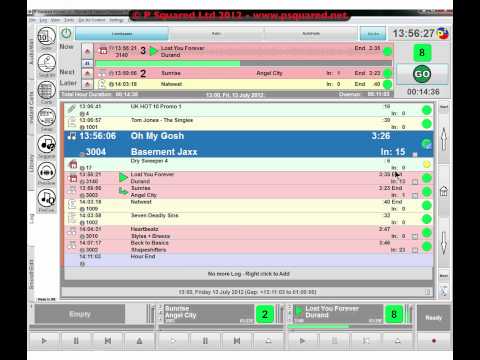
Task: Click the small blue button below Now arrow
Action: (x=87, y=63)
